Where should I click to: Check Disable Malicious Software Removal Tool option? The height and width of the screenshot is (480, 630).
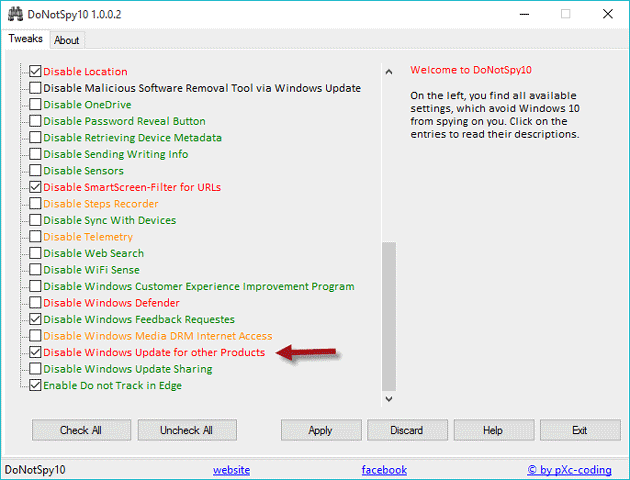(x=35, y=88)
